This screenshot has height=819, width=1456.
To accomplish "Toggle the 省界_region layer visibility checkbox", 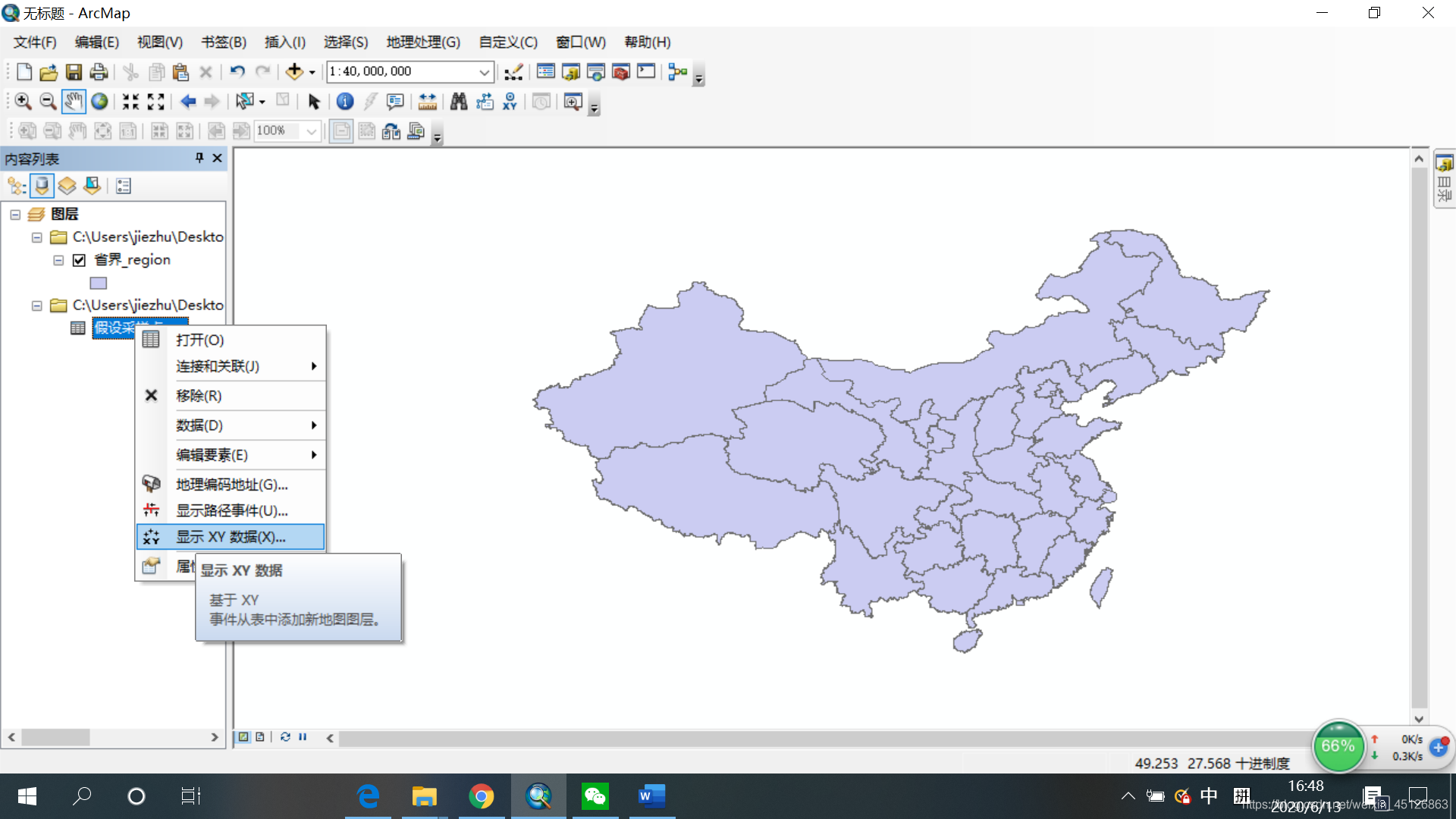I will 79,260.
